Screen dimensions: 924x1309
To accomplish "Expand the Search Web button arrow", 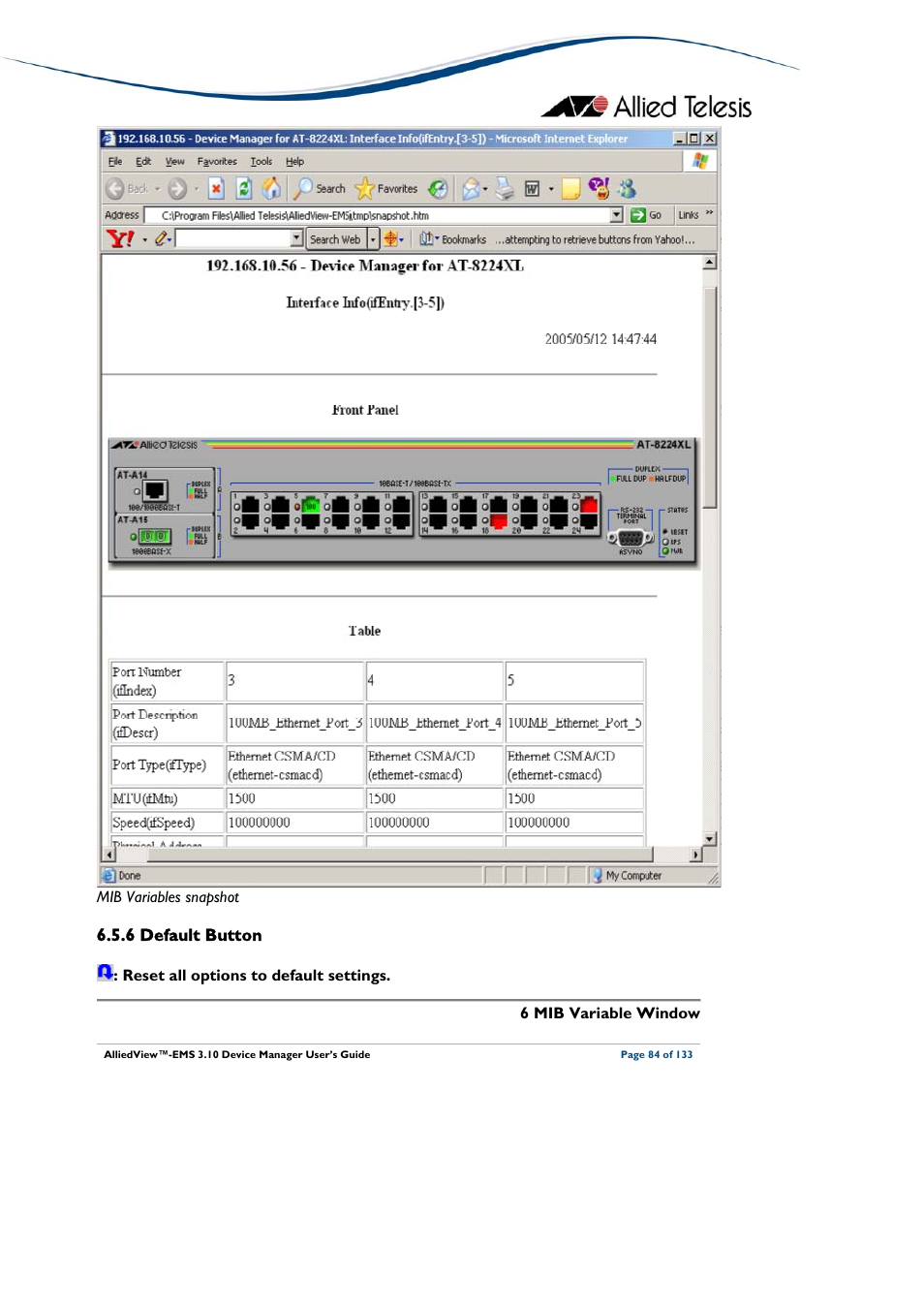I will point(373,239).
